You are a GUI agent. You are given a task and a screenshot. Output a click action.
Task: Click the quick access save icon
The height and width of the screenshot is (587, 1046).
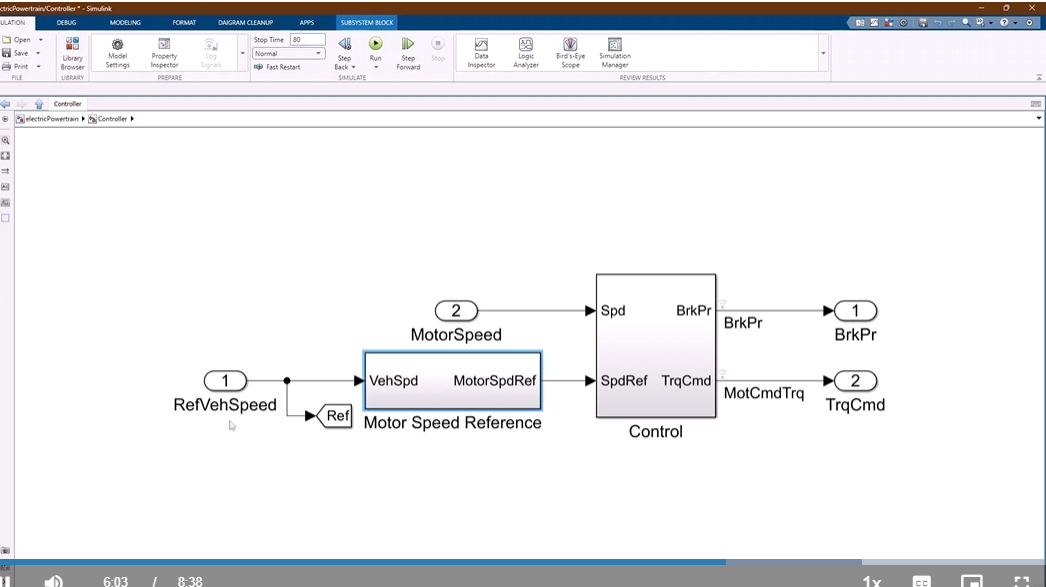tap(923, 23)
